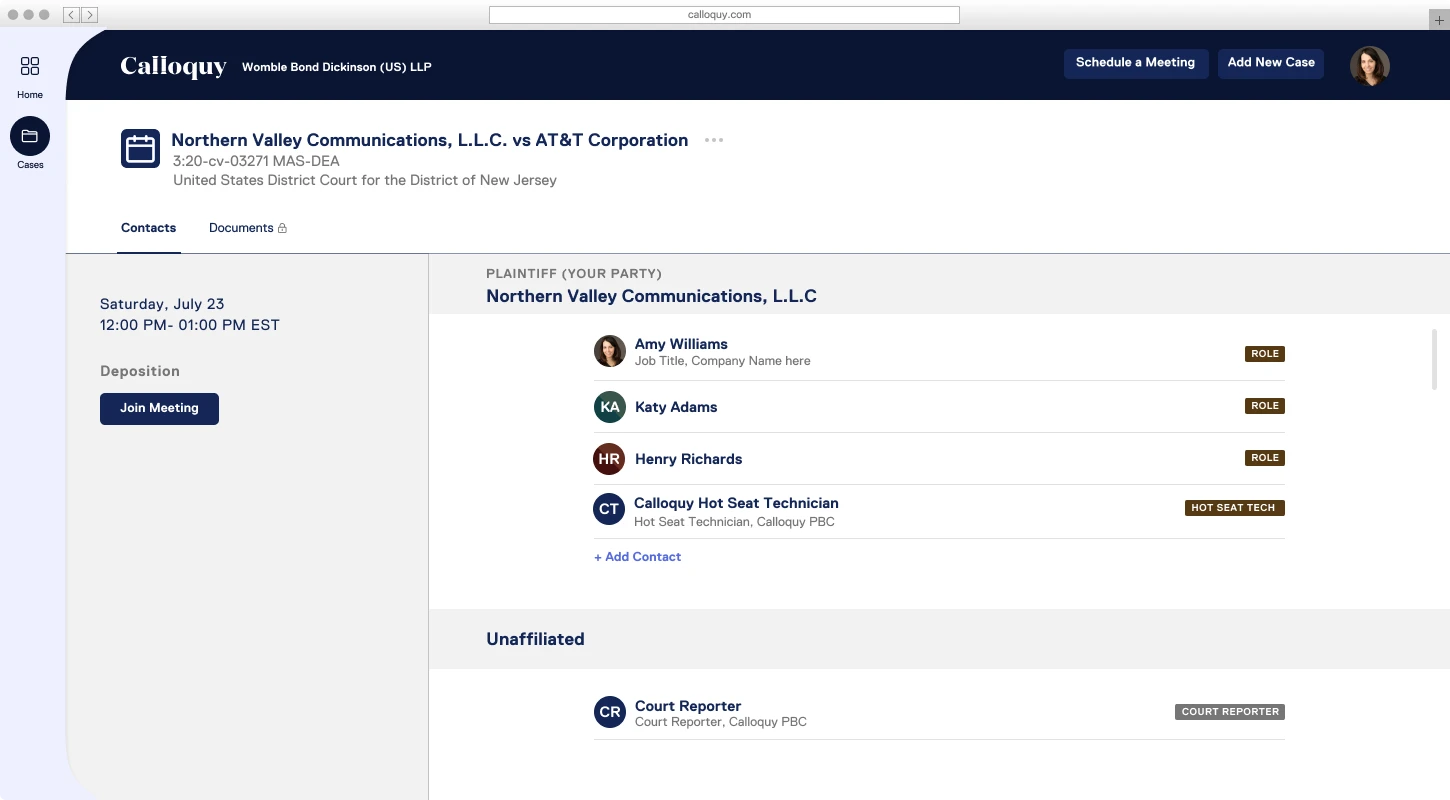Click the CT Hot Seat Technician avatar
The image size is (1450, 800).
(609, 509)
